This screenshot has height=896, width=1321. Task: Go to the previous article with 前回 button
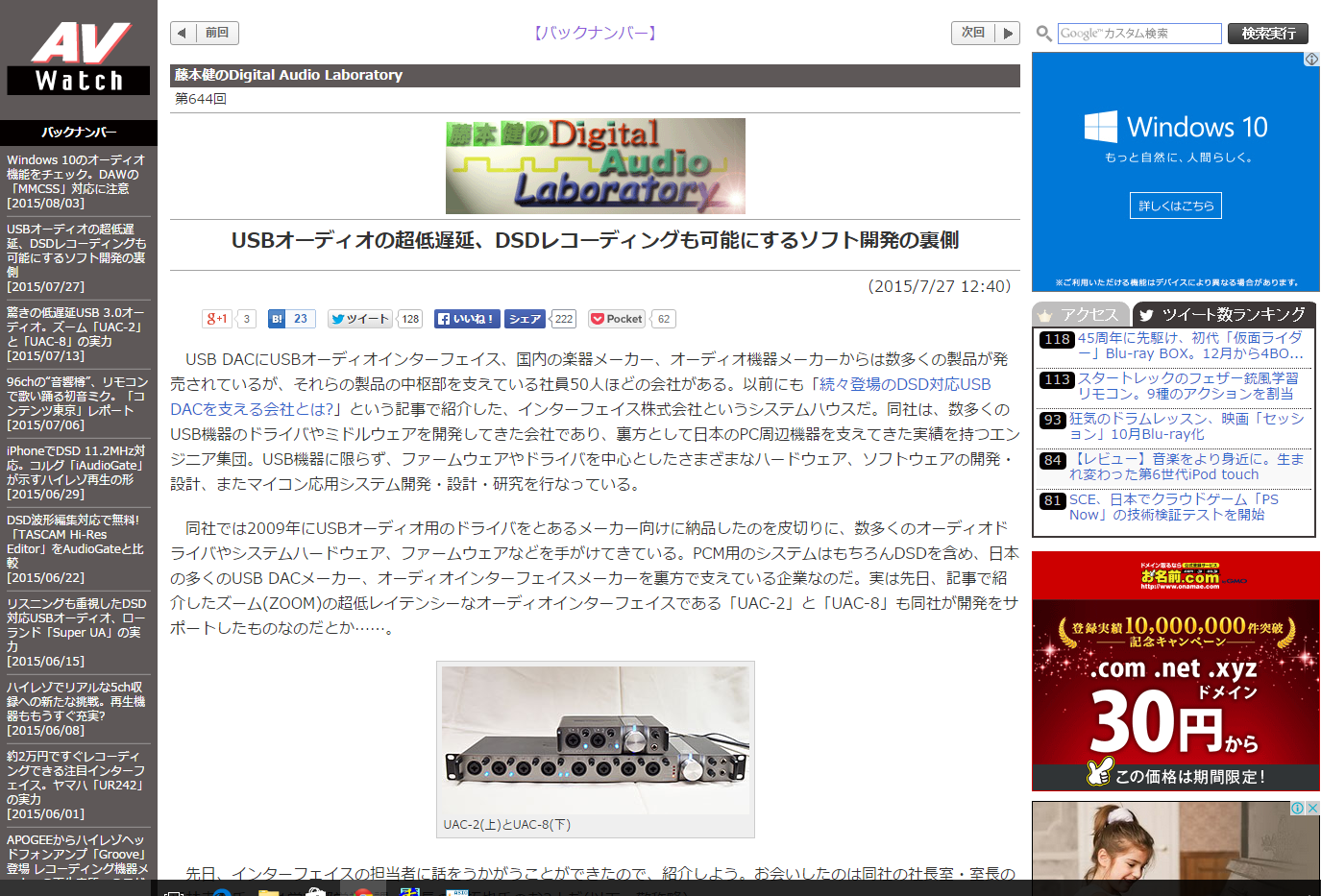click(x=205, y=33)
